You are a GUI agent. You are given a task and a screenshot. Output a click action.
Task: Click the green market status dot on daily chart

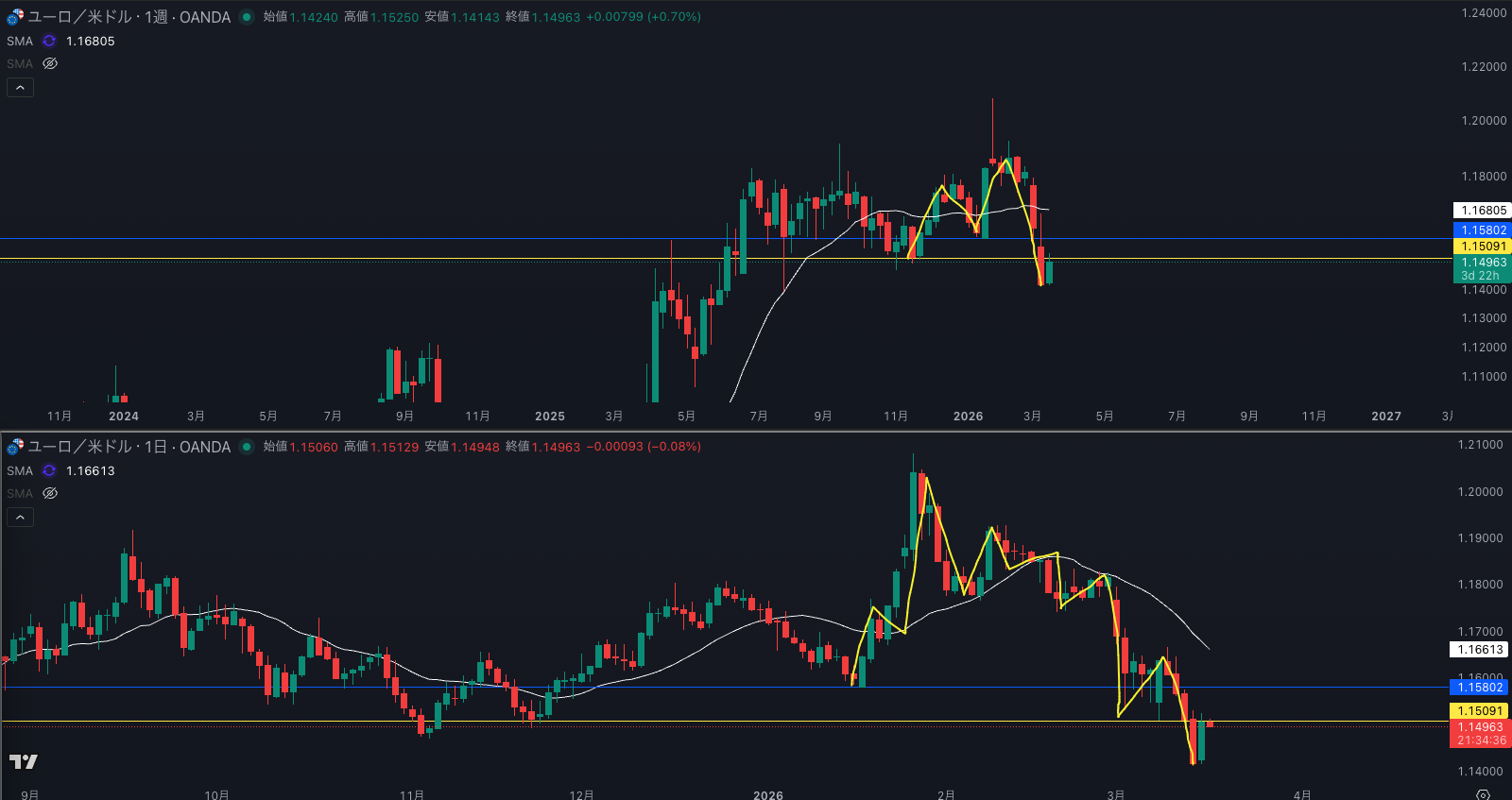[x=247, y=447]
